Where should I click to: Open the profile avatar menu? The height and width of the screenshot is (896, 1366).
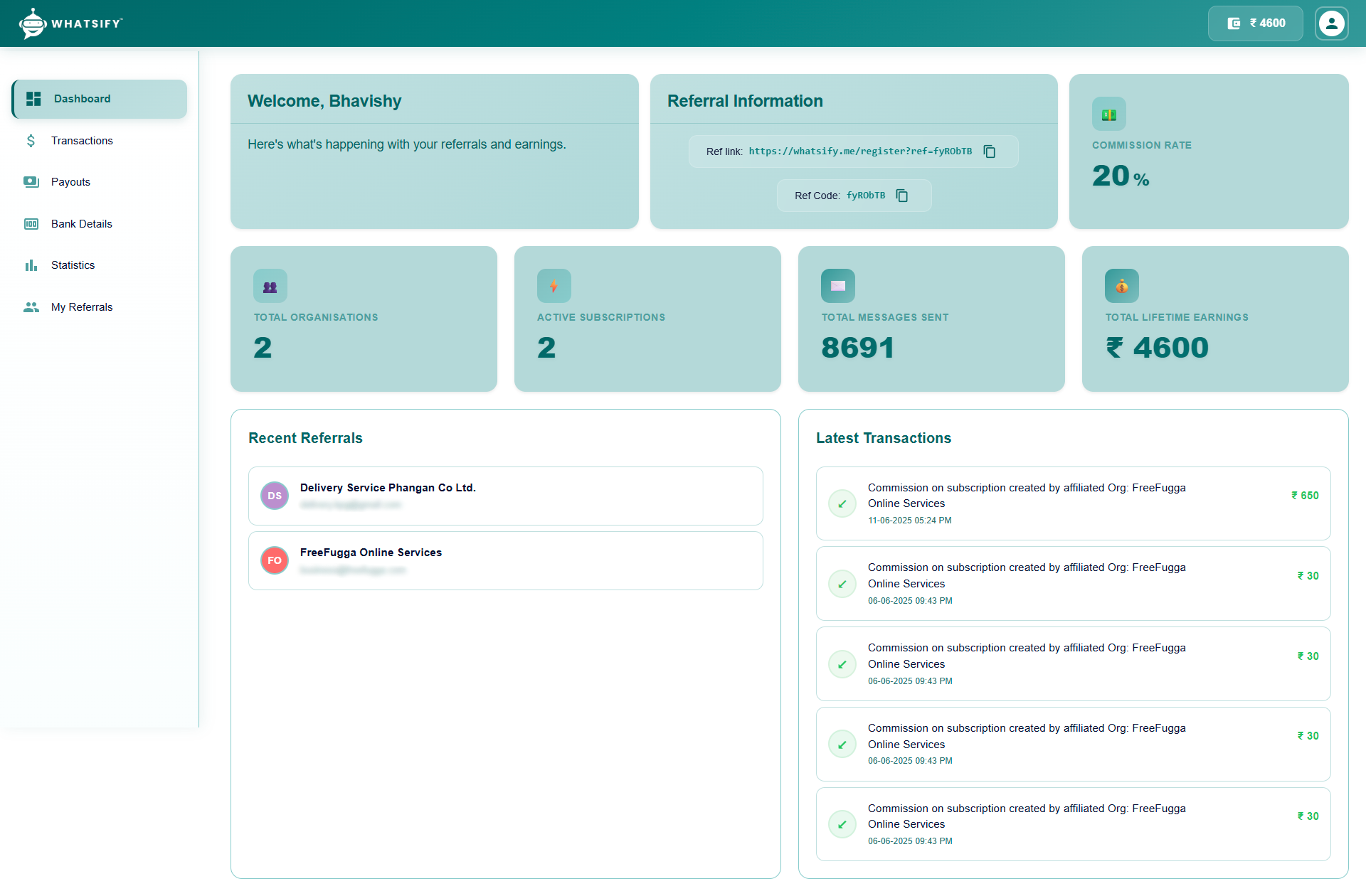coord(1331,23)
